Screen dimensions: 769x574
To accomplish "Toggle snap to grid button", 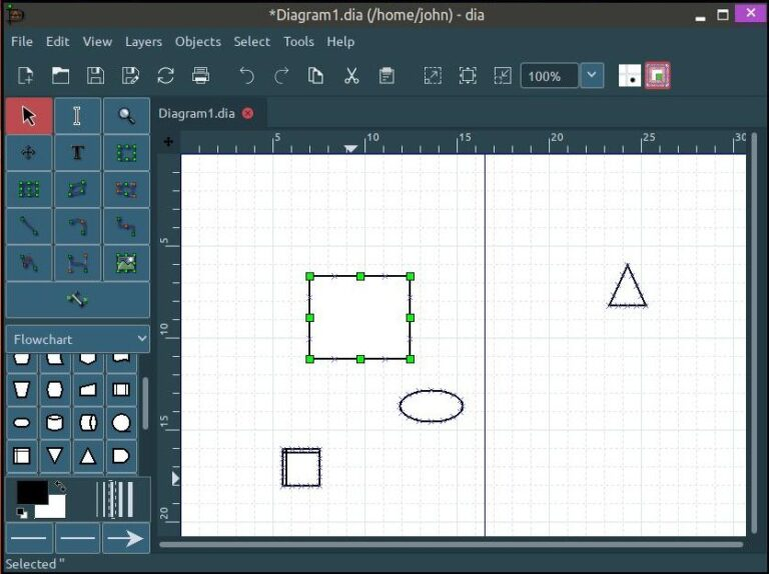I will [630, 76].
